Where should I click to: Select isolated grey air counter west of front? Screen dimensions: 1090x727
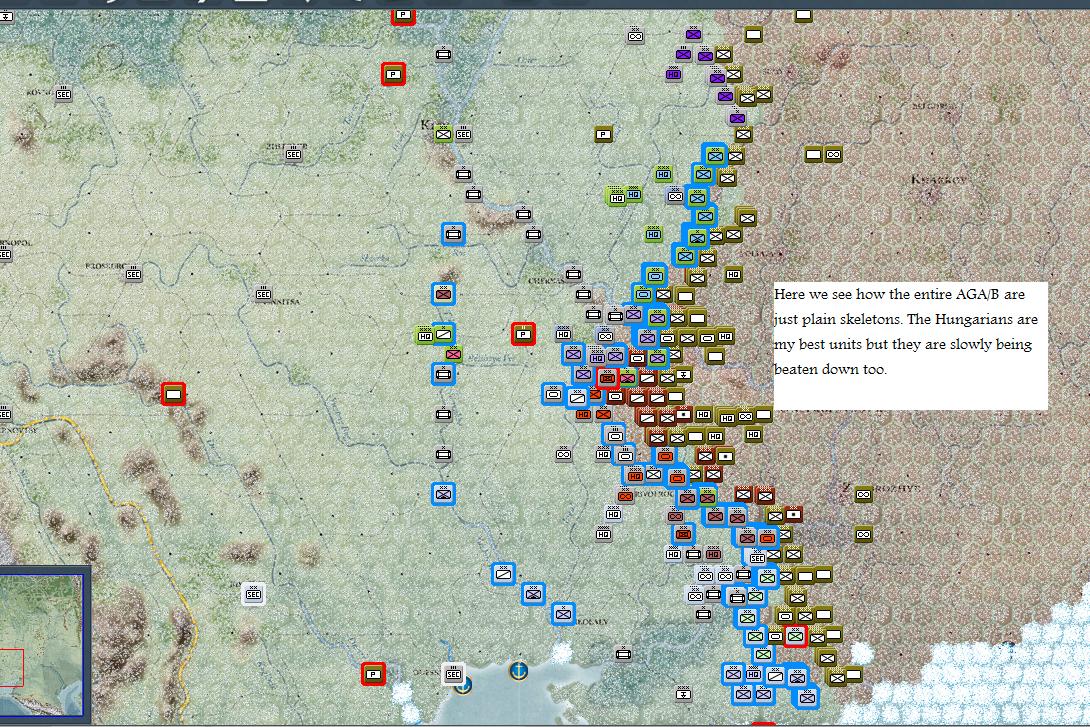coord(564,454)
